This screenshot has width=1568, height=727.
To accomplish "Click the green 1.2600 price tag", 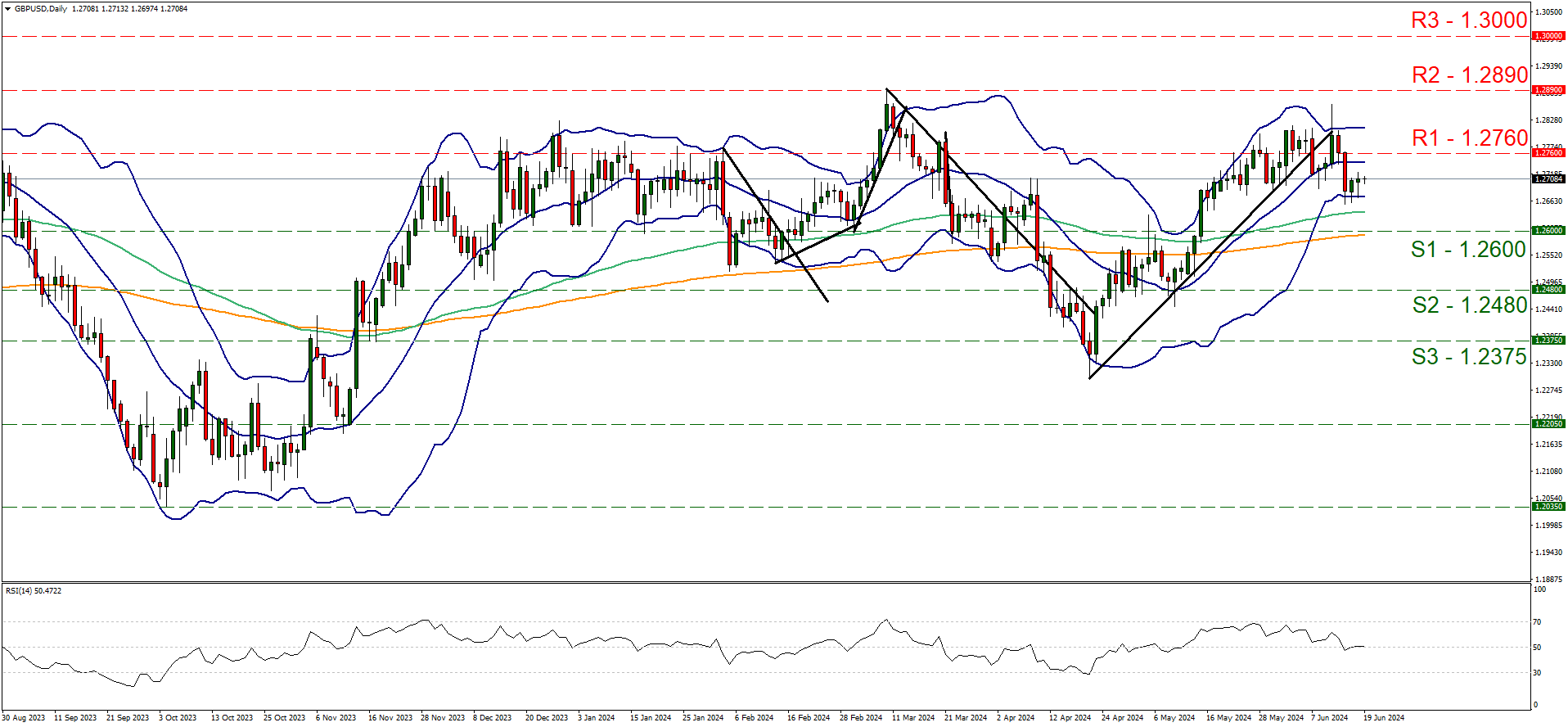I will click(1548, 231).
